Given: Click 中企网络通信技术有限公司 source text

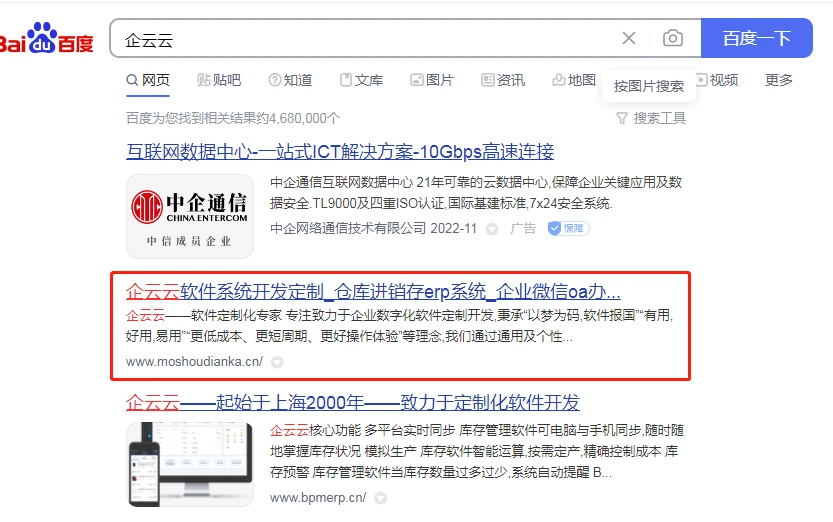Looking at the screenshot, I should (348, 228).
